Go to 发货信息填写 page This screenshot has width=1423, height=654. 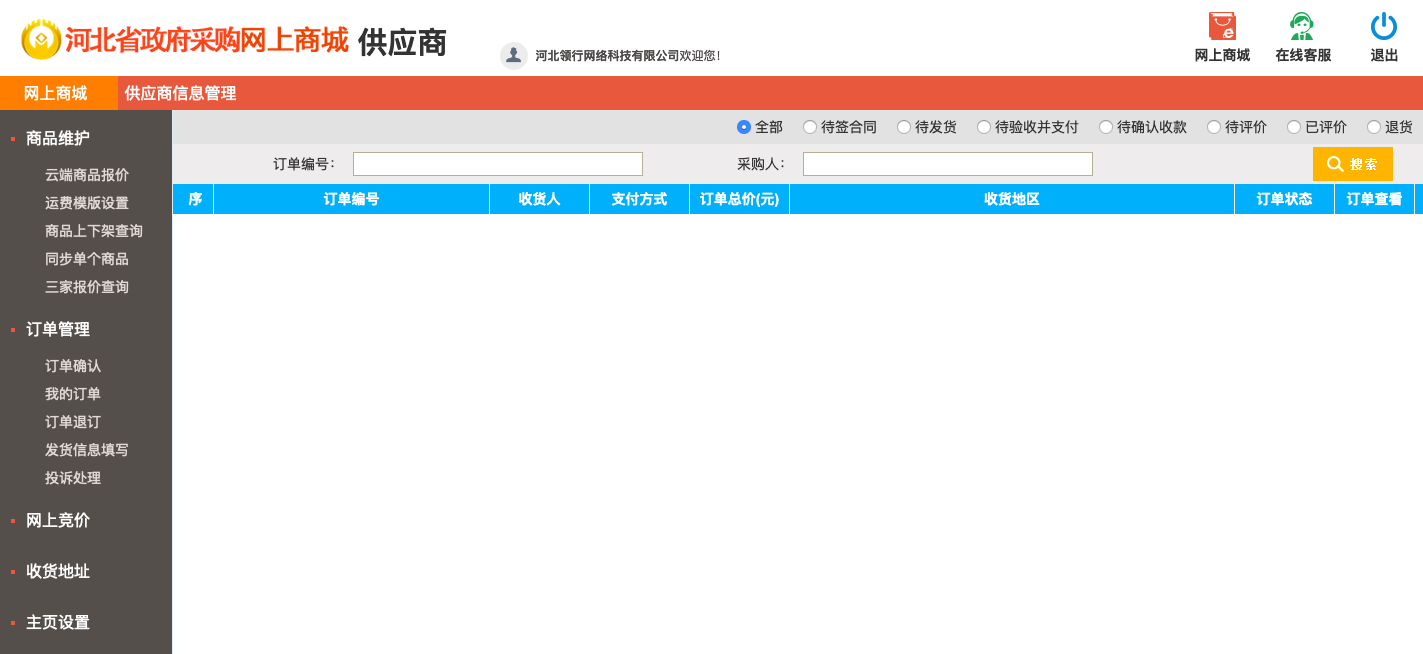coord(87,450)
